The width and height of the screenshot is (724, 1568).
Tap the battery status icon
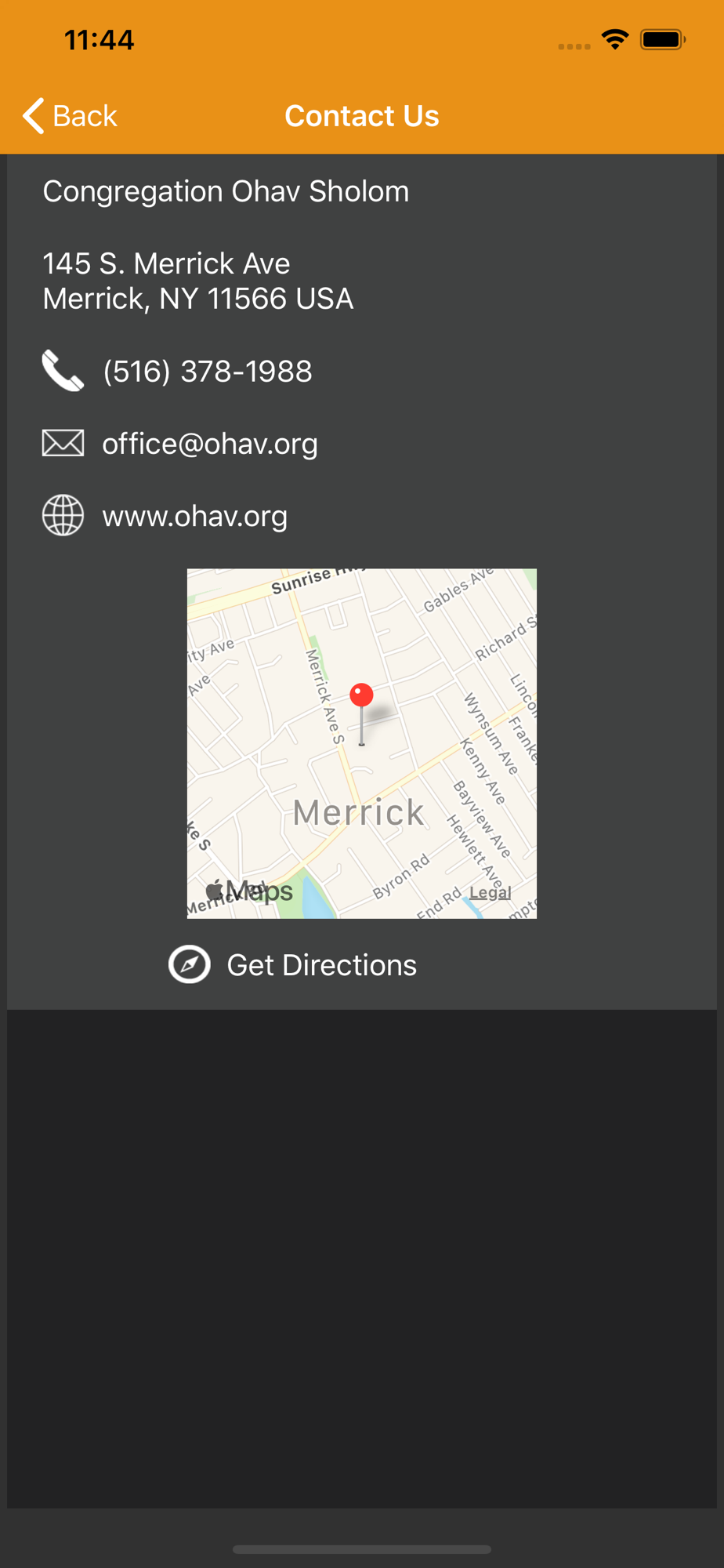coord(663,39)
